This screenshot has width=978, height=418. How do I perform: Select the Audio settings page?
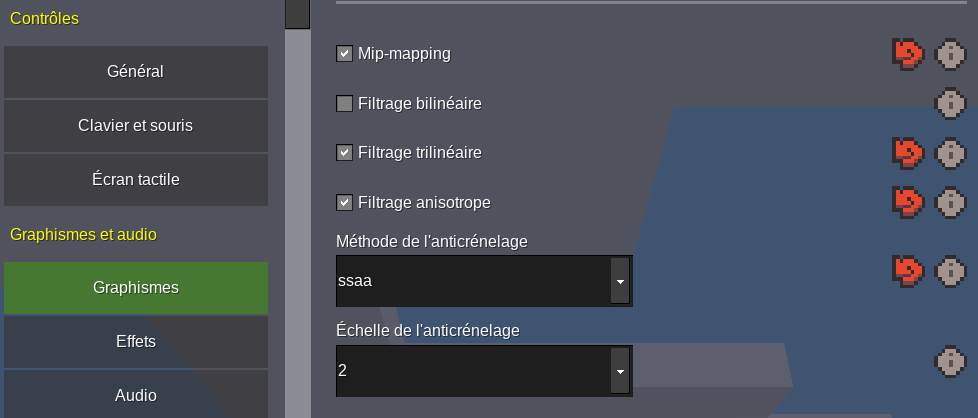(135, 395)
